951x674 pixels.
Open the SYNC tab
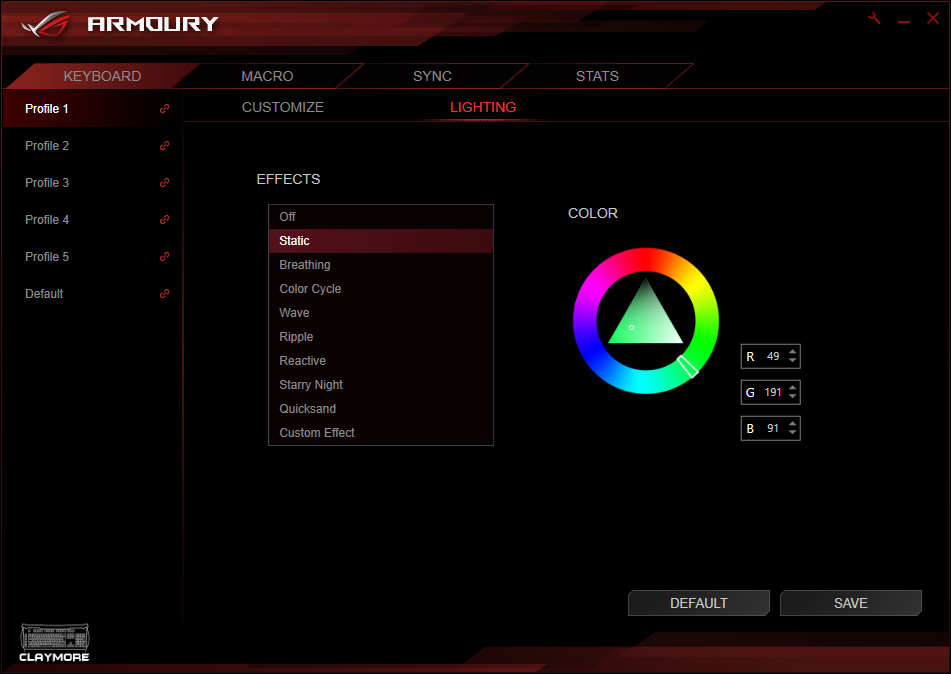pyautogui.click(x=432, y=76)
